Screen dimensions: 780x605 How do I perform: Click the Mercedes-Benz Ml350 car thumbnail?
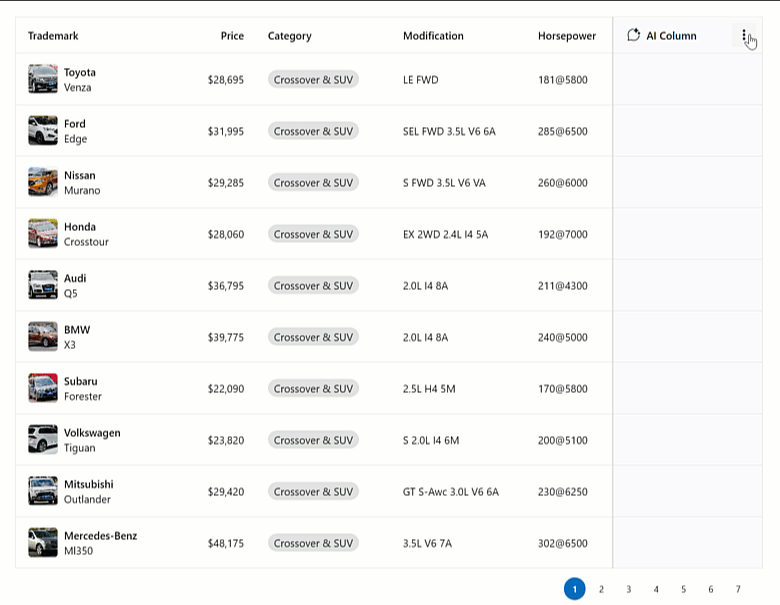coord(43,542)
